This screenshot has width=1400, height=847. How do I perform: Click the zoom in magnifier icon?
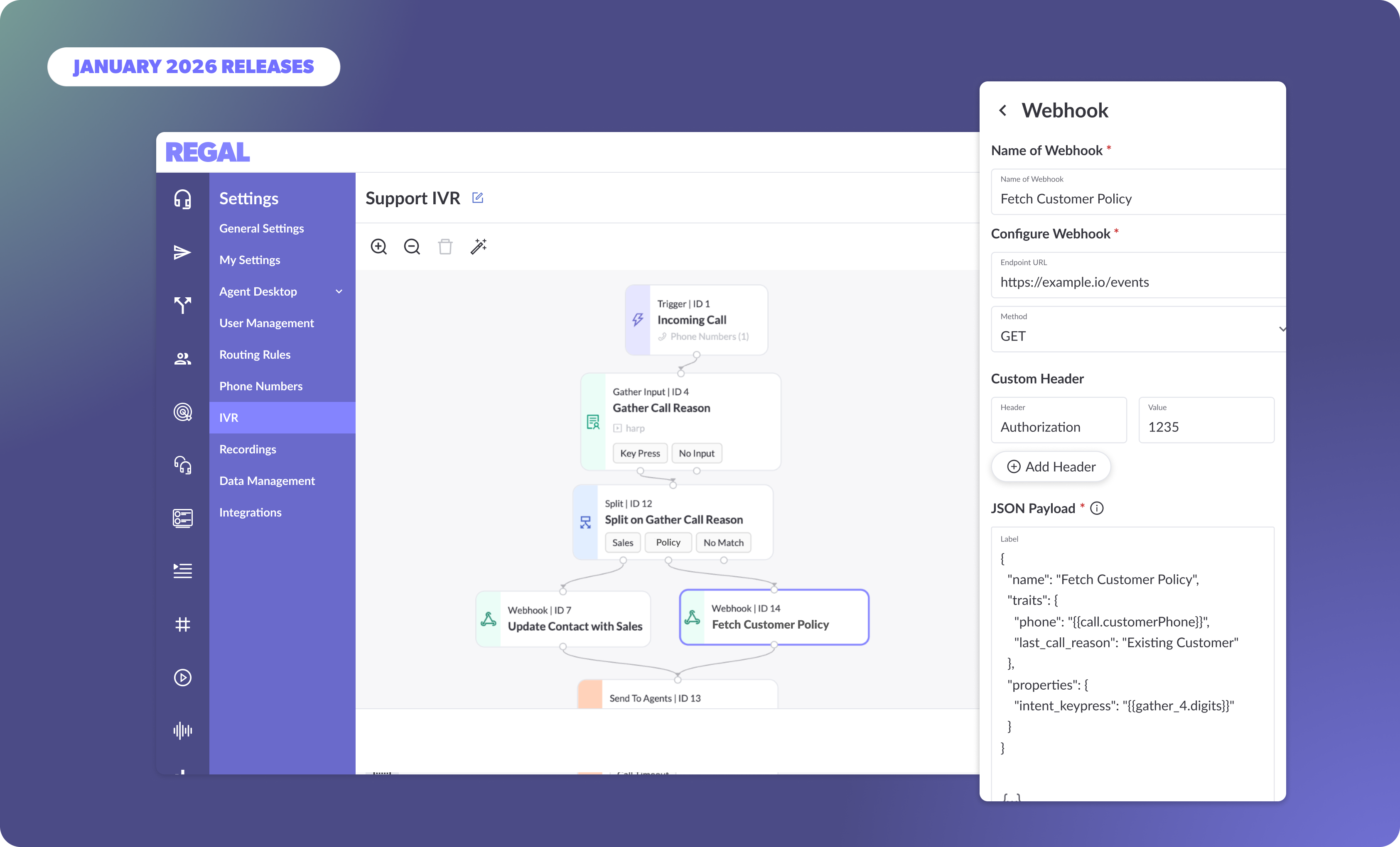coord(378,246)
